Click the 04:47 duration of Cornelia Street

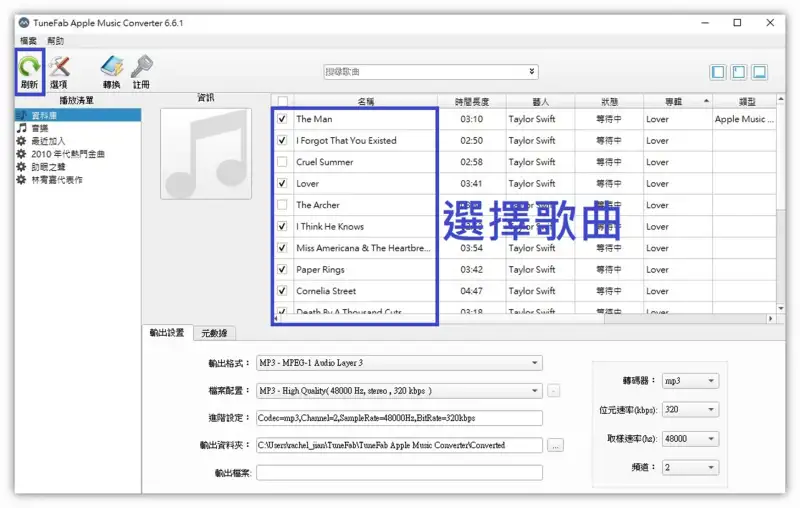click(x=471, y=291)
